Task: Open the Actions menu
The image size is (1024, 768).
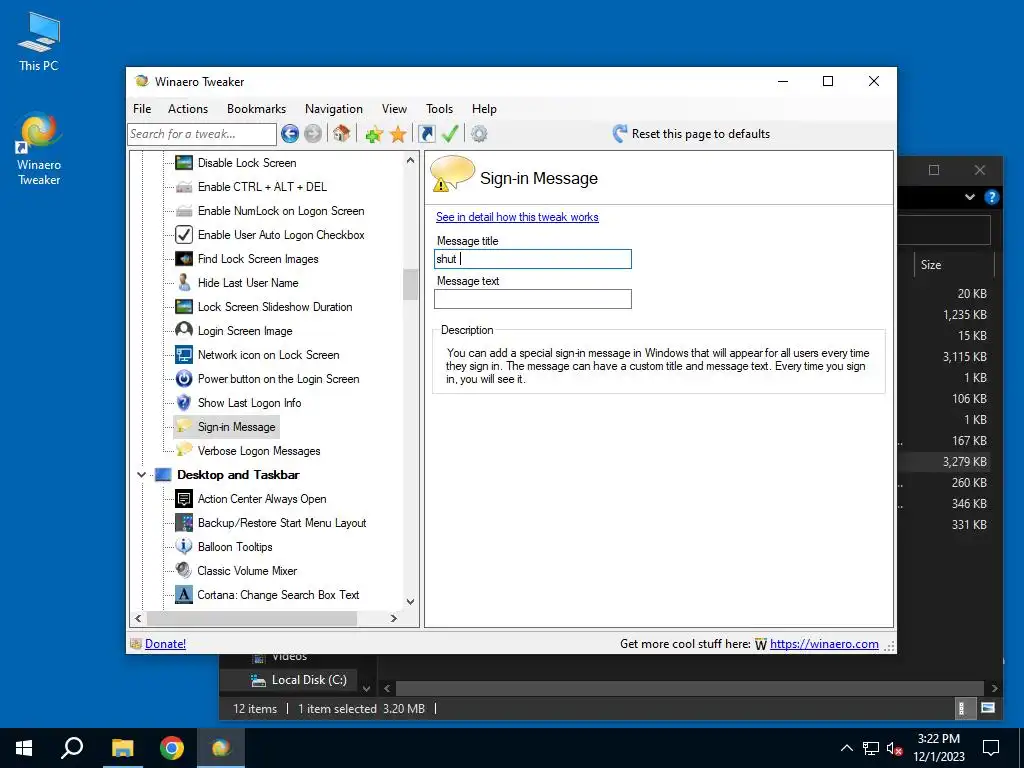Action: click(188, 109)
